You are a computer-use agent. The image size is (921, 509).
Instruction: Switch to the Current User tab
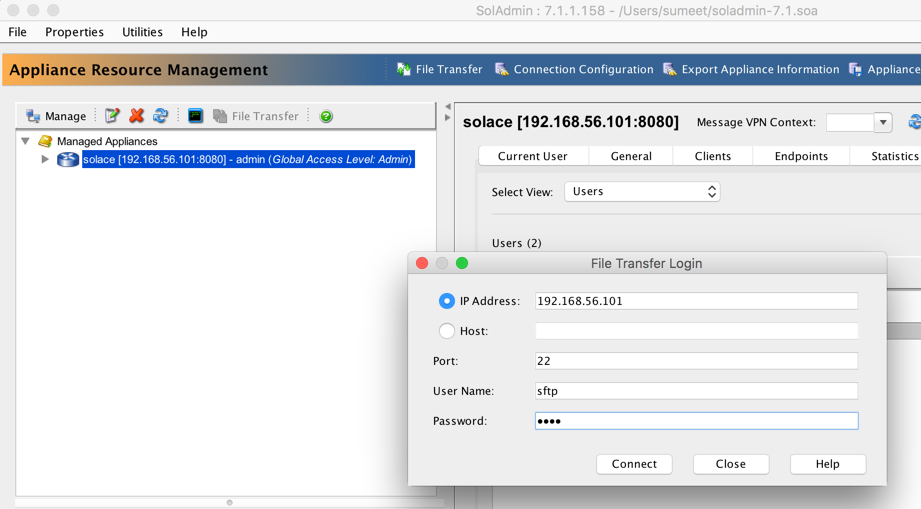(533, 156)
